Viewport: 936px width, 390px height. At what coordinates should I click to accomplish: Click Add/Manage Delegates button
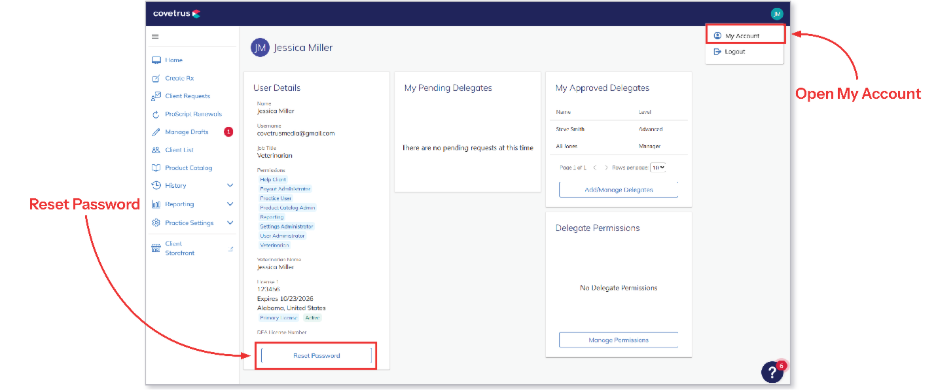coord(618,190)
